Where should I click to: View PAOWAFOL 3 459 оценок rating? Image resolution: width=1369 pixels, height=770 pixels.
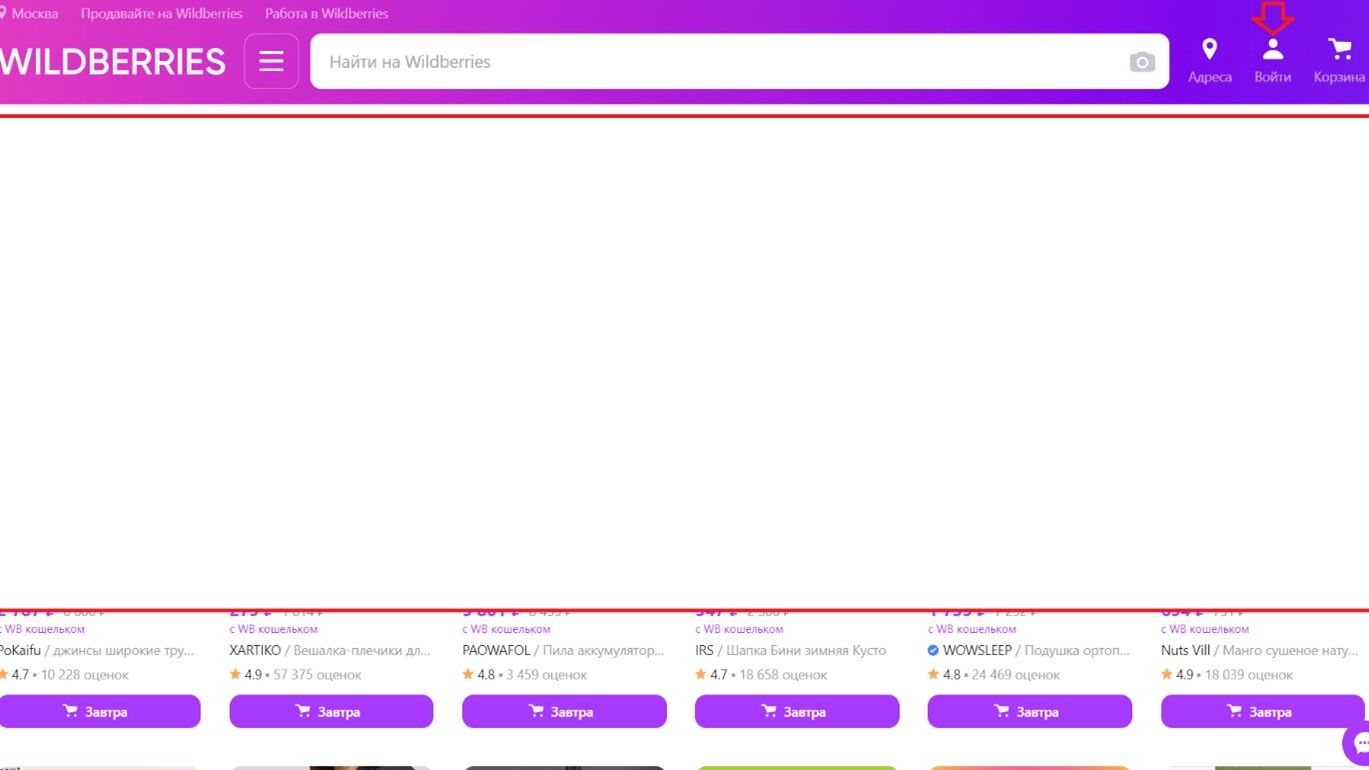(525, 675)
